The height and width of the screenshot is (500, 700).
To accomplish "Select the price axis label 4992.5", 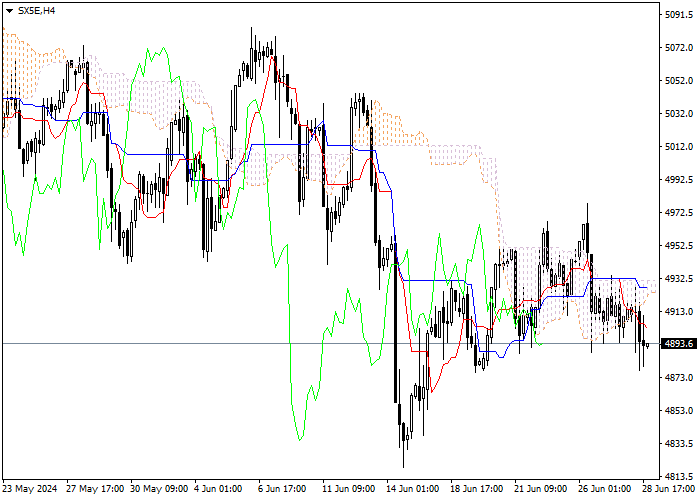I will 679,179.
